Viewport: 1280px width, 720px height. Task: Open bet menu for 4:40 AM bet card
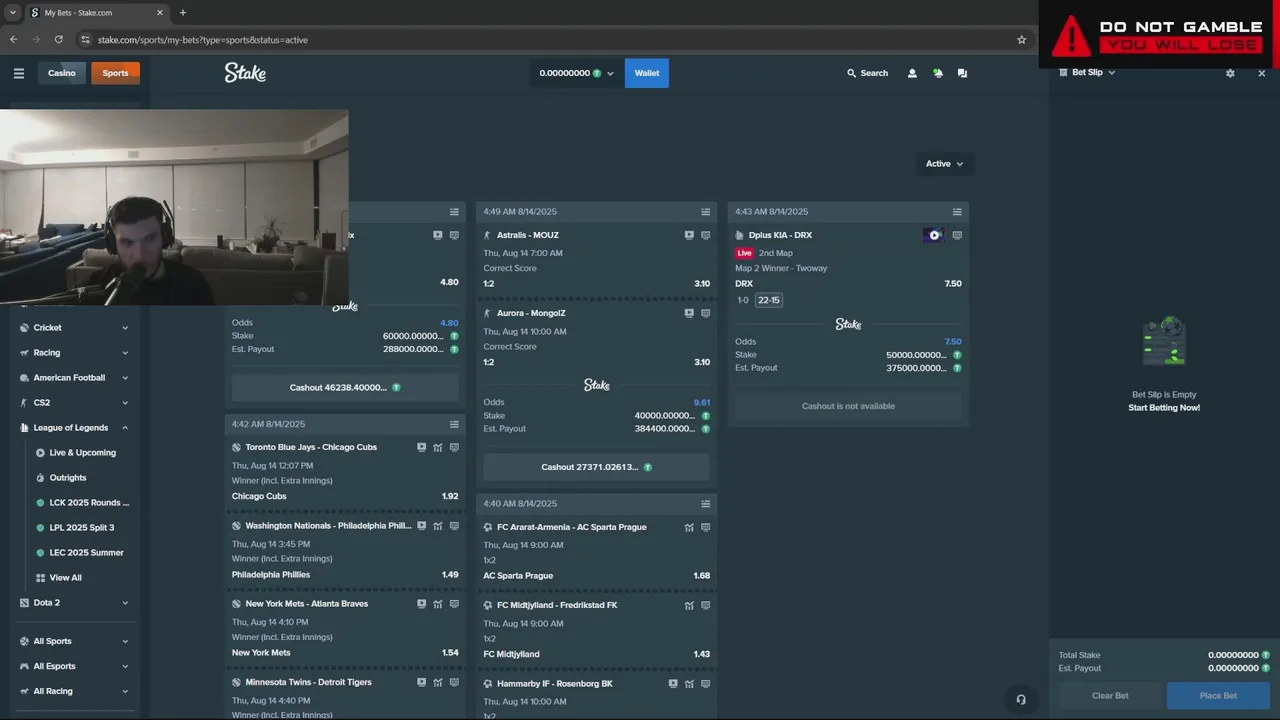click(x=705, y=504)
